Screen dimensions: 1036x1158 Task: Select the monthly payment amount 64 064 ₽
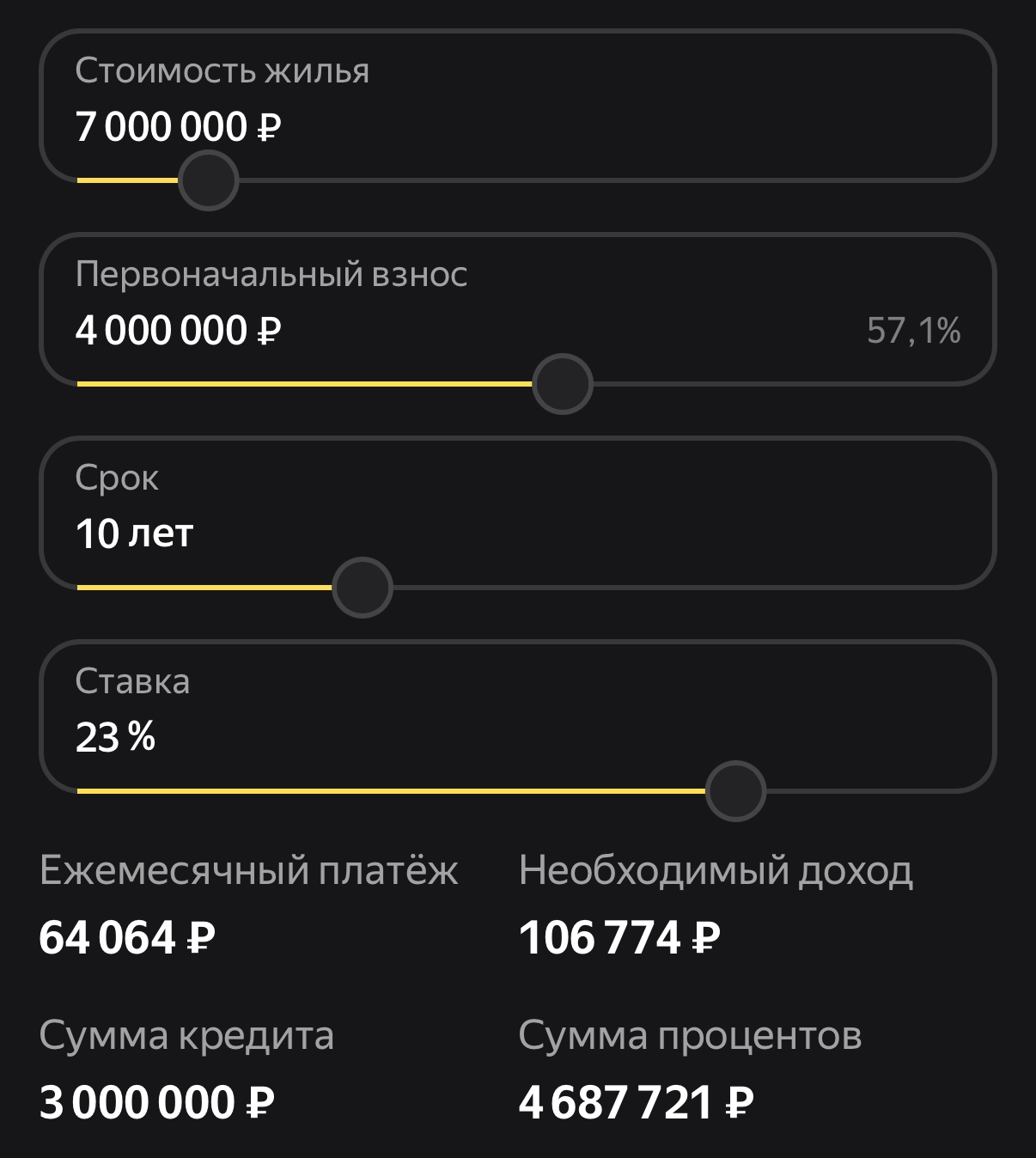[127, 937]
